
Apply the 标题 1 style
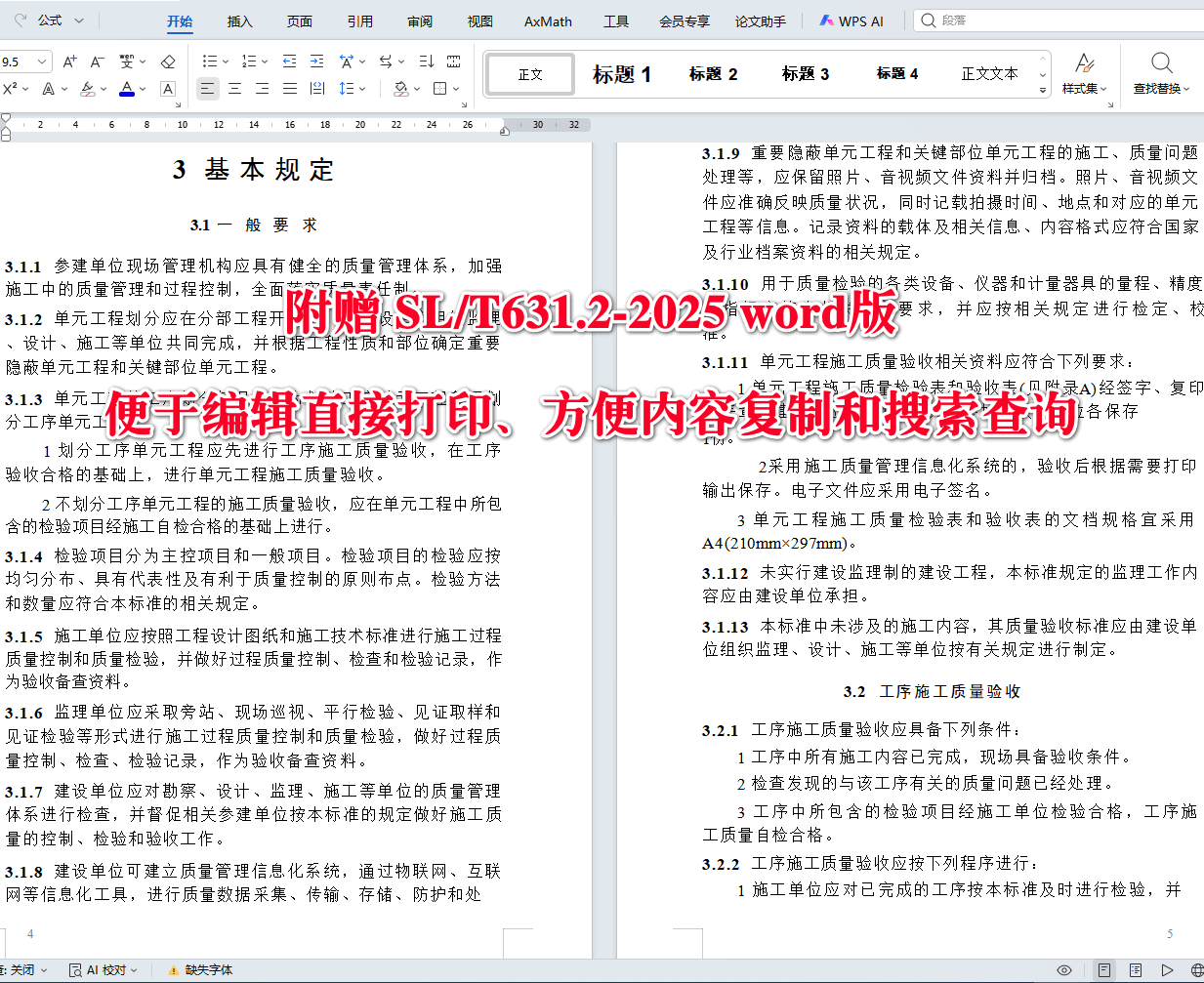tap(622, 74)
